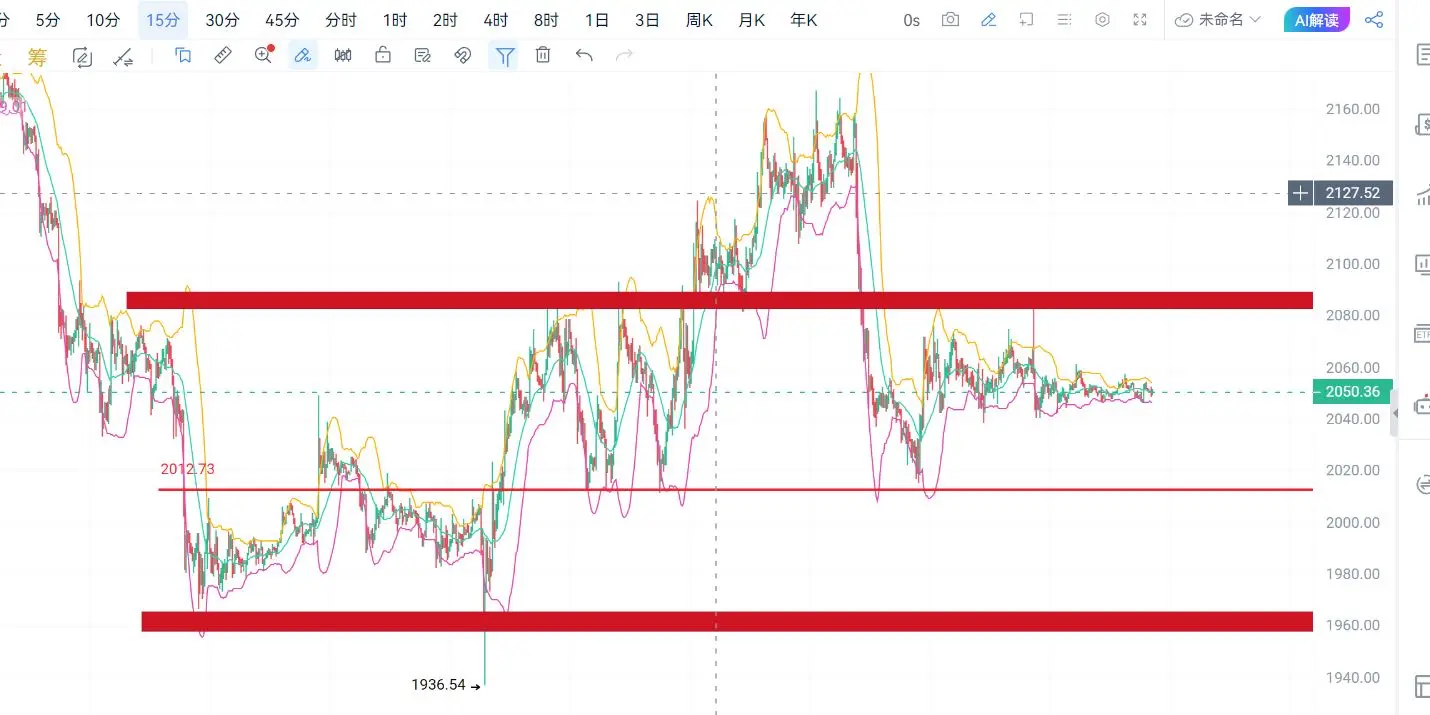1430x715 pixels.
Task: Open the line compare tool beside the sync icon
Action: 124,57
